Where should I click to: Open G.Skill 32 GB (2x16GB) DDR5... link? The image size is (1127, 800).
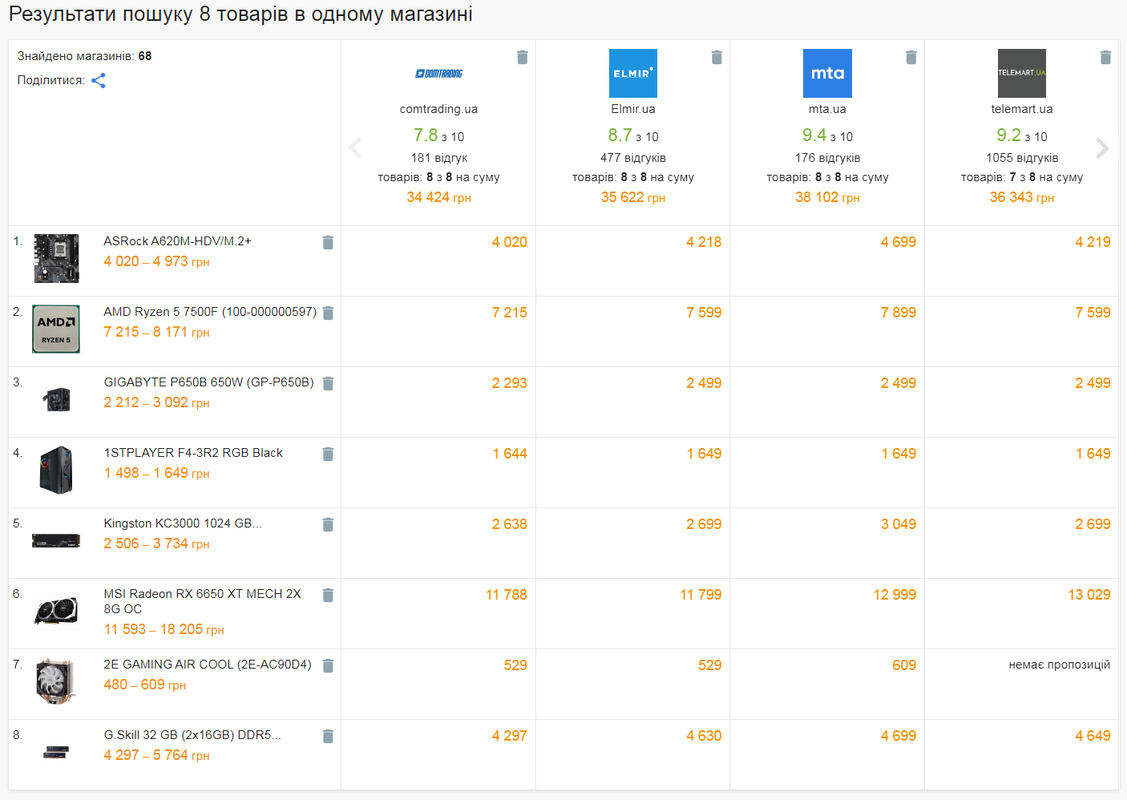pyautogui.click(x=192, y=735)
